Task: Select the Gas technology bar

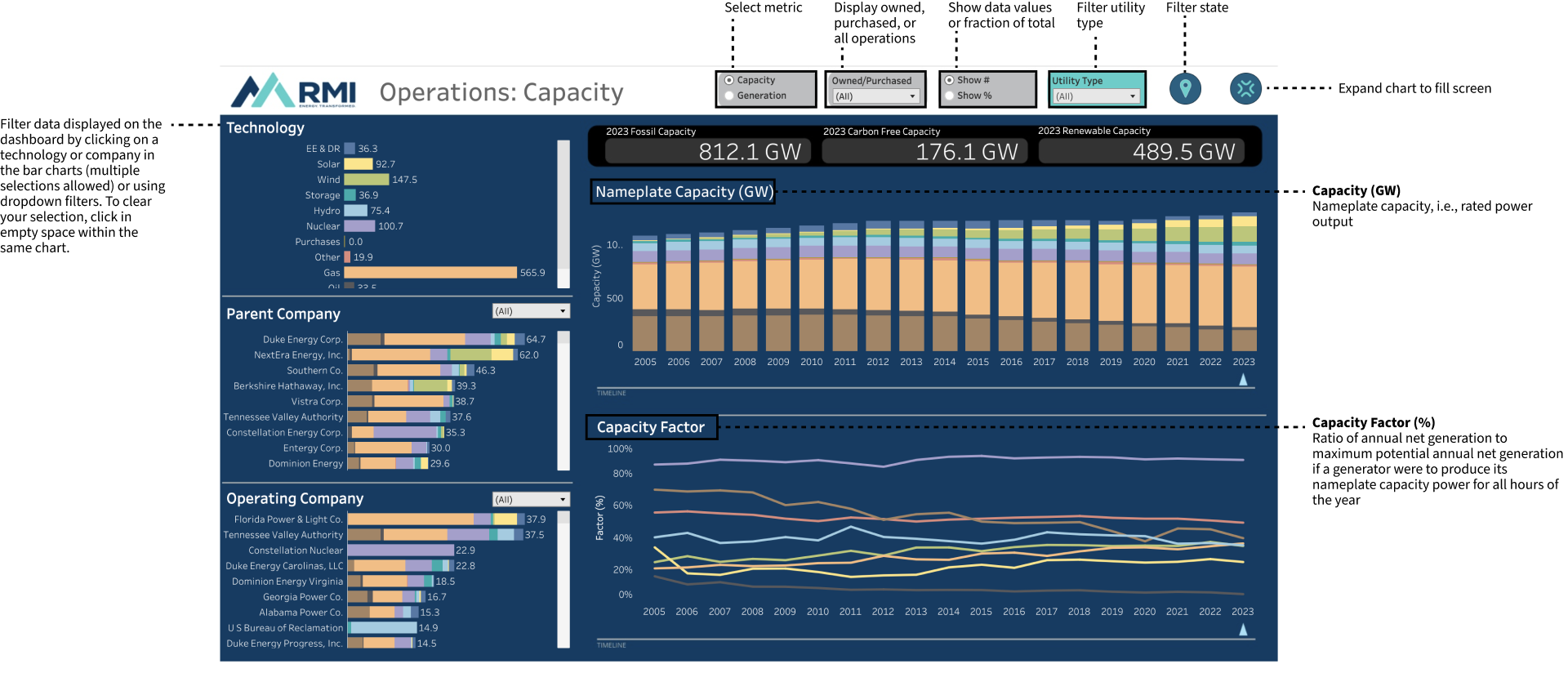Action: coord(430,273)
